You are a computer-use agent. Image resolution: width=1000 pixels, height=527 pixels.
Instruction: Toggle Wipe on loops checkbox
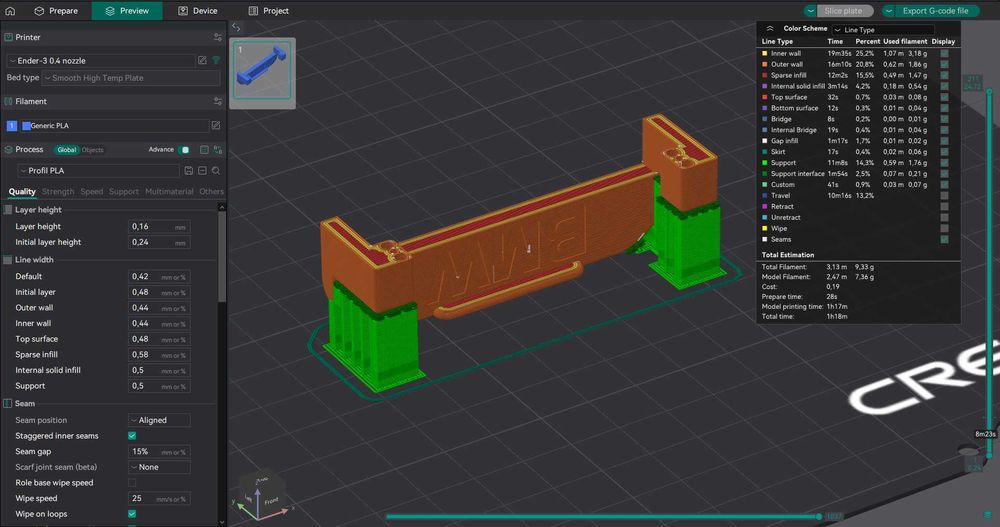[x=132, y=514]
